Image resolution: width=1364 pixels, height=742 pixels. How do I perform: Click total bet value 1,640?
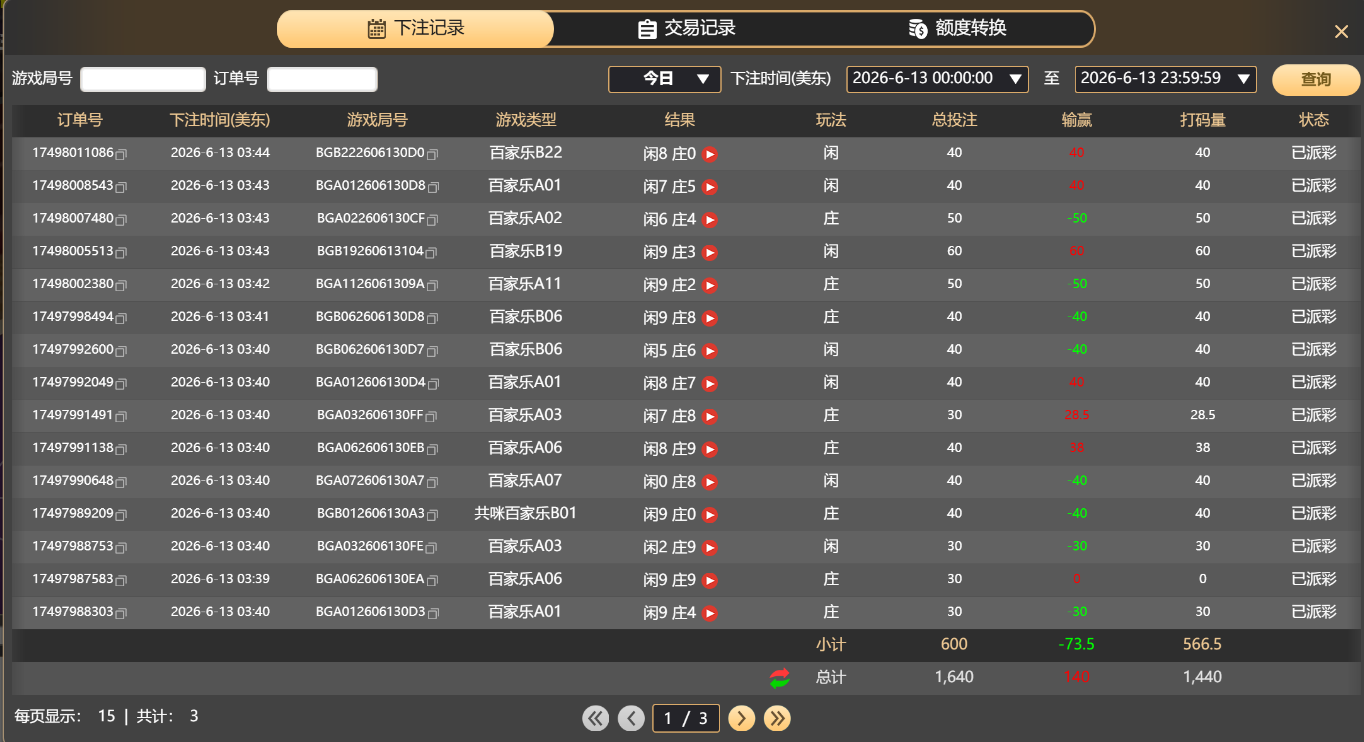[x=954, y=678]
